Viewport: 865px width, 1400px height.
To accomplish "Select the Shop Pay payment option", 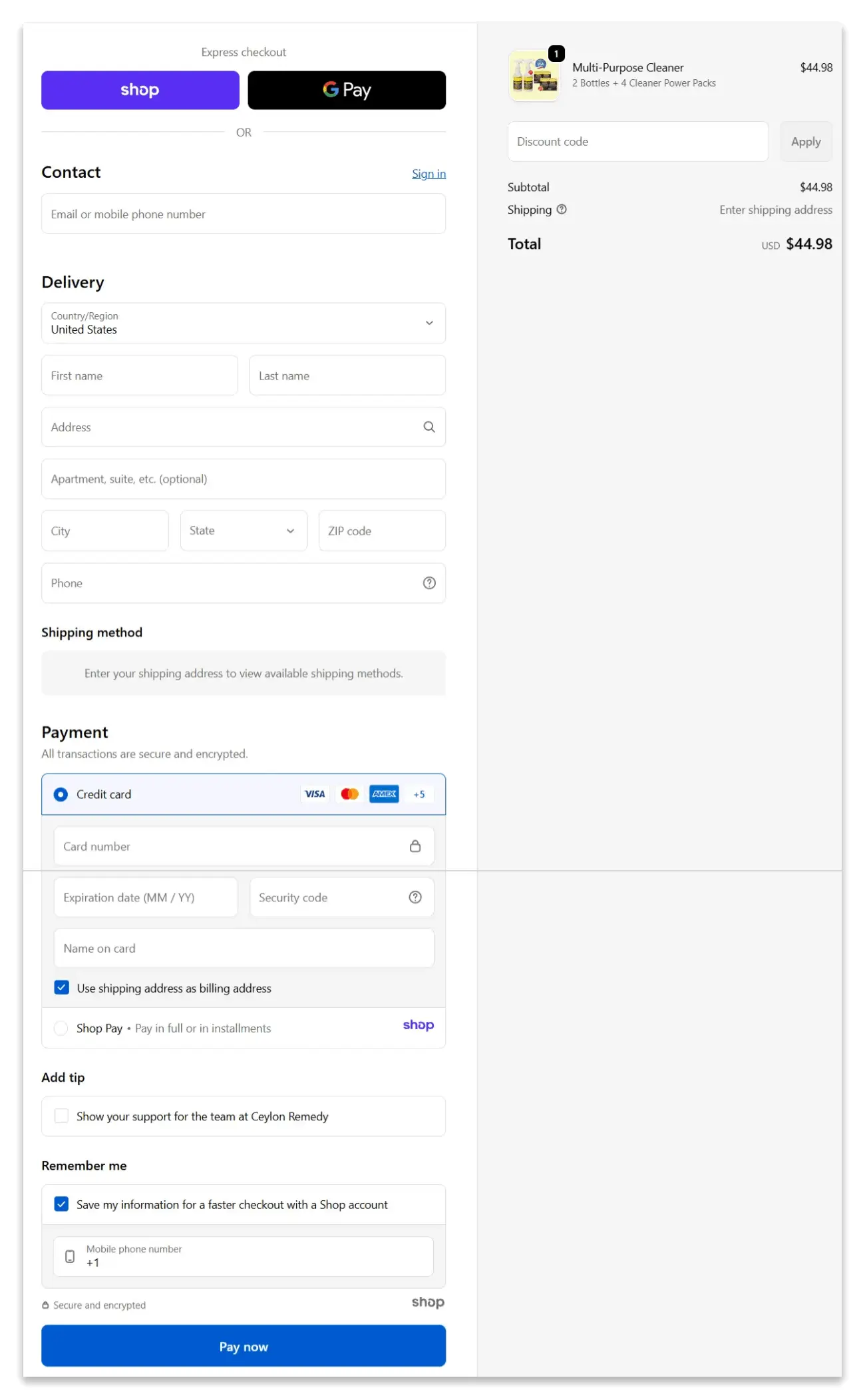I will [61, 1029].
